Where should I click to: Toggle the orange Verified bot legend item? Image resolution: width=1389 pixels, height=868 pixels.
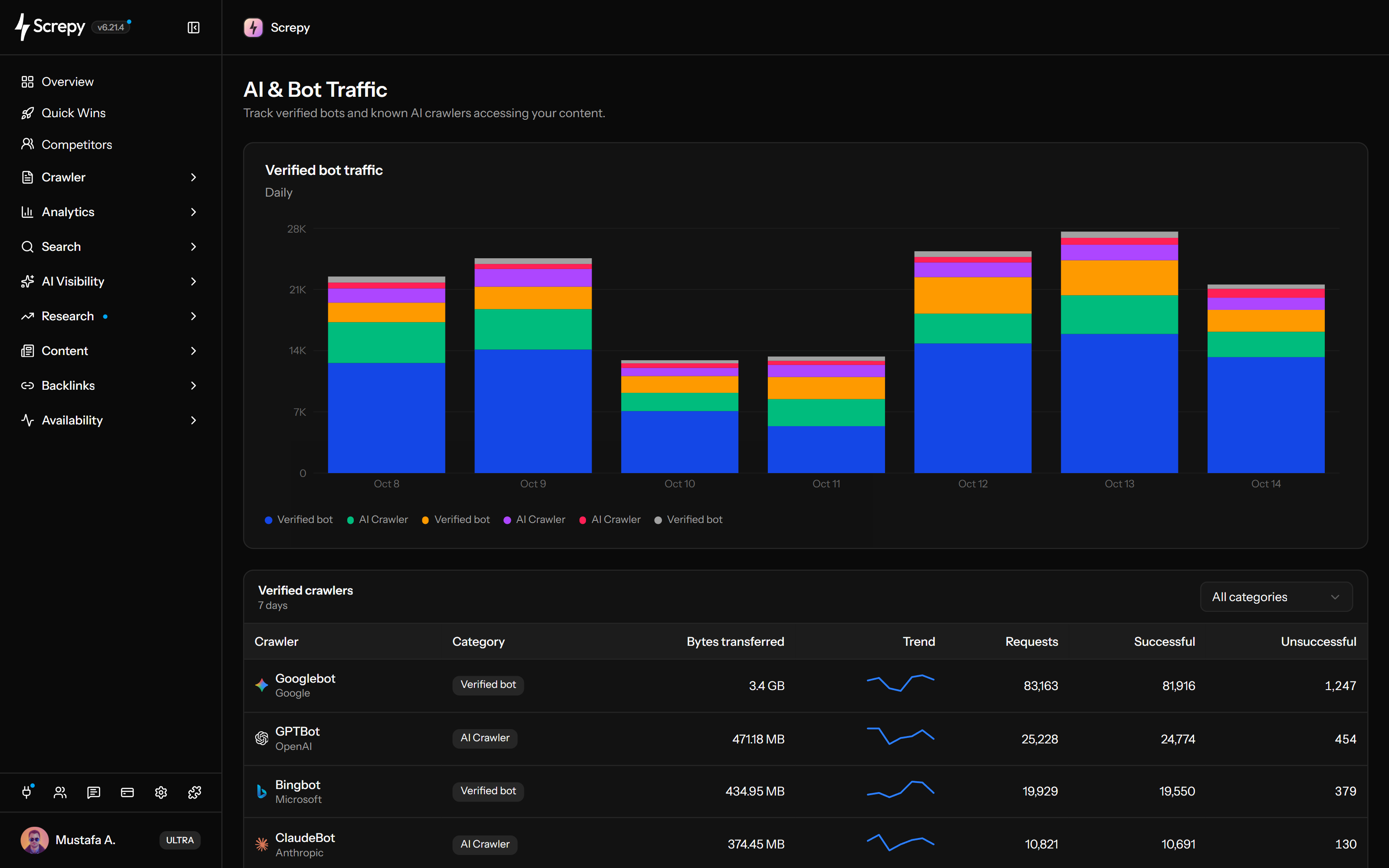click(x=456, y=519)
